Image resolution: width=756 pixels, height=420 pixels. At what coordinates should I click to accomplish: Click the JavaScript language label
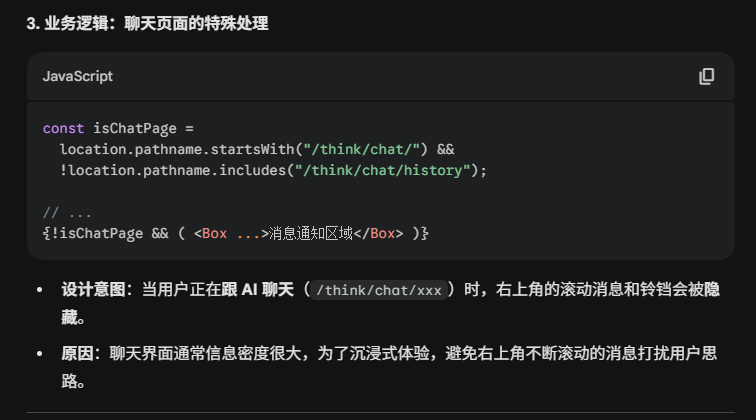77,77
